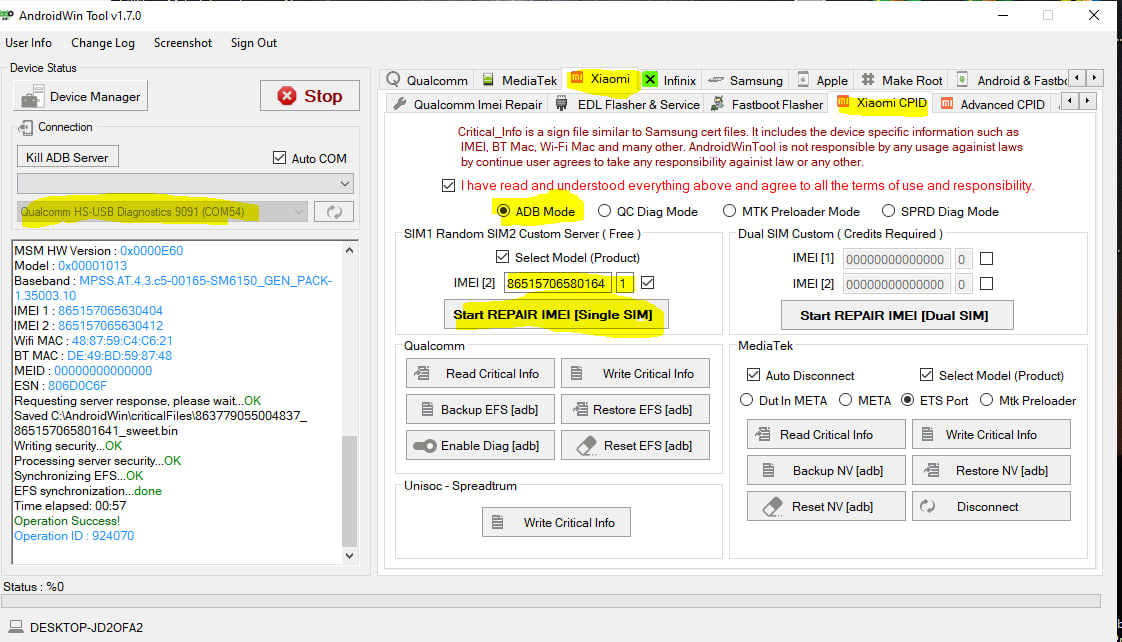1122x642 pixels.
Task: Select the Xiaomi CPID sub-tab
Action: pyautogui.click(x=882, y=103)
